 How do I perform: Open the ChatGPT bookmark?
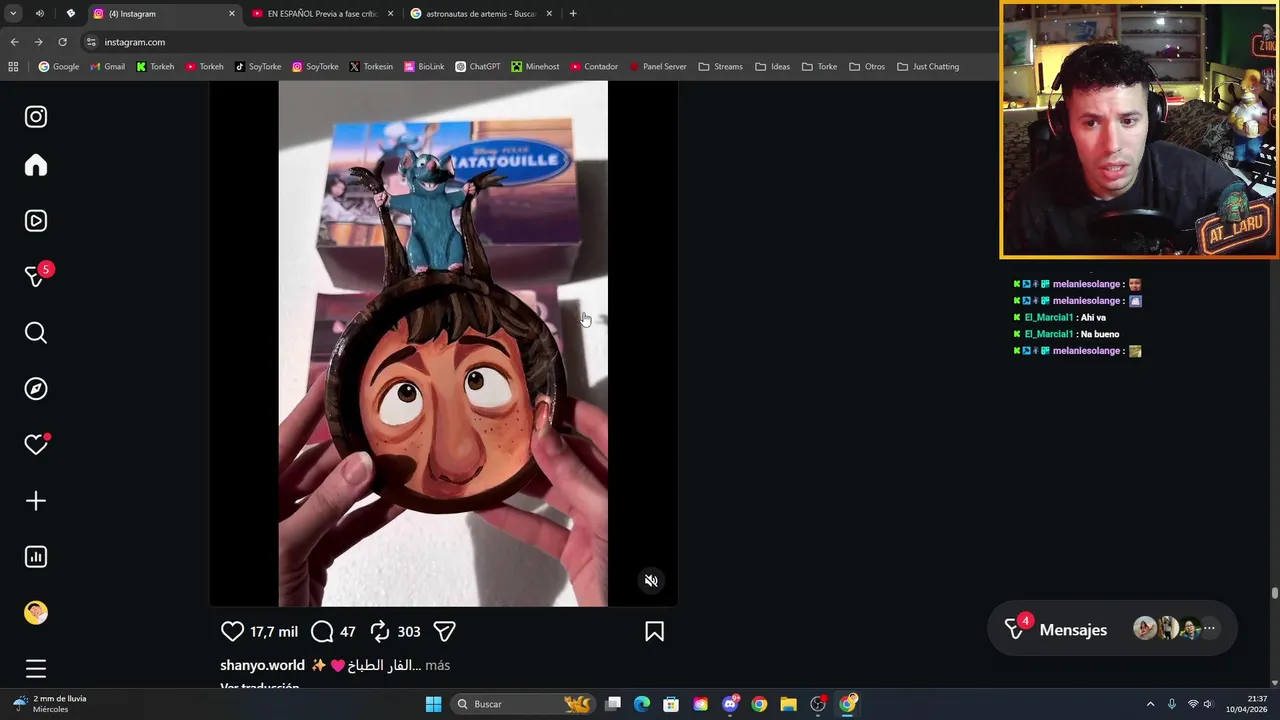[478, 67]
